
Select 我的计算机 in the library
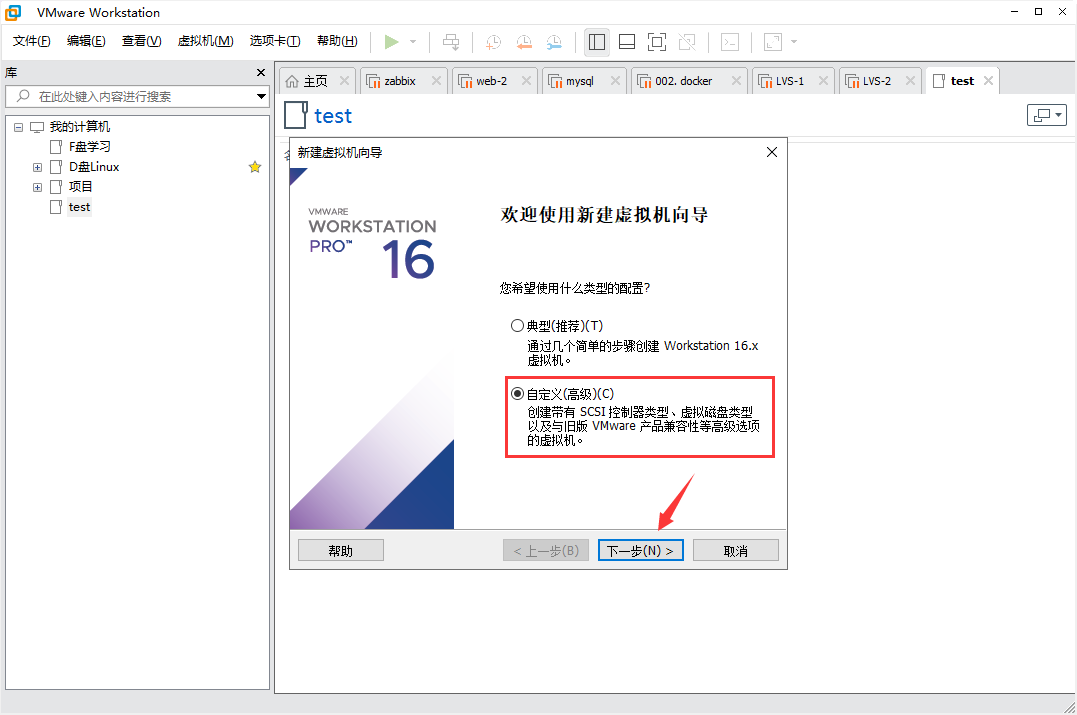[80, 127]
